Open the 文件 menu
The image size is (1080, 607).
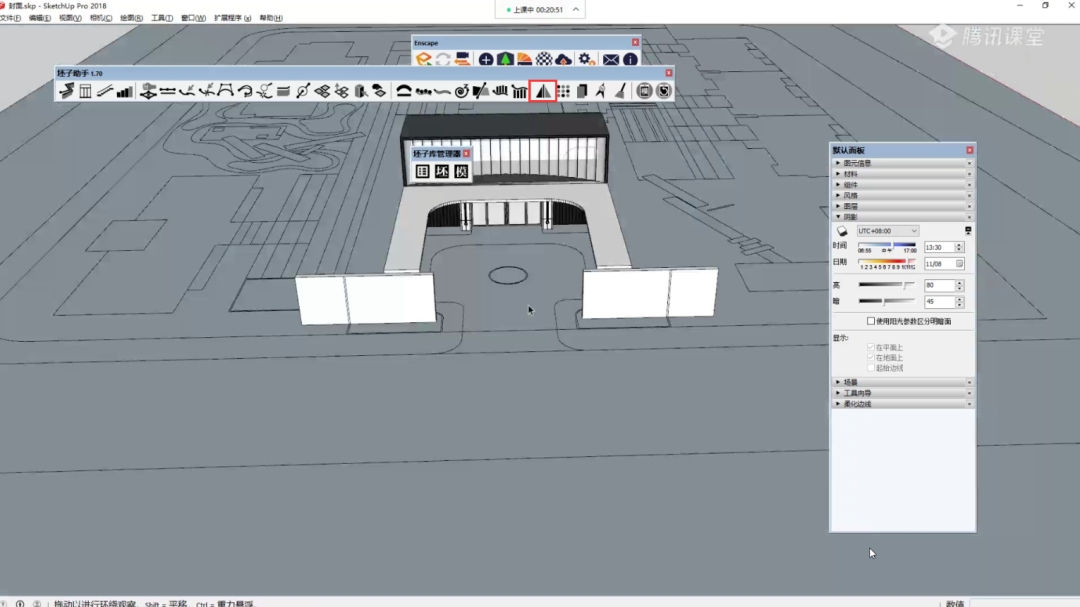(10, 18)
